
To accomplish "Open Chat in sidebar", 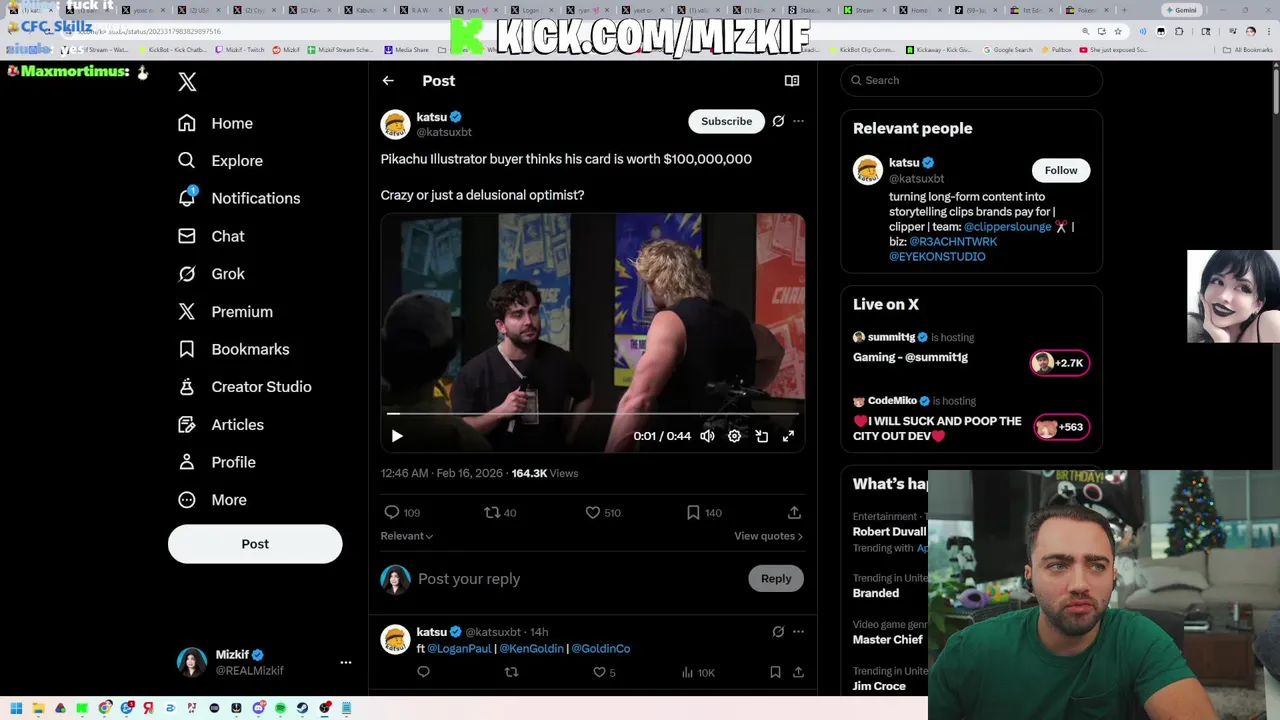I will [x=211, y=236].
